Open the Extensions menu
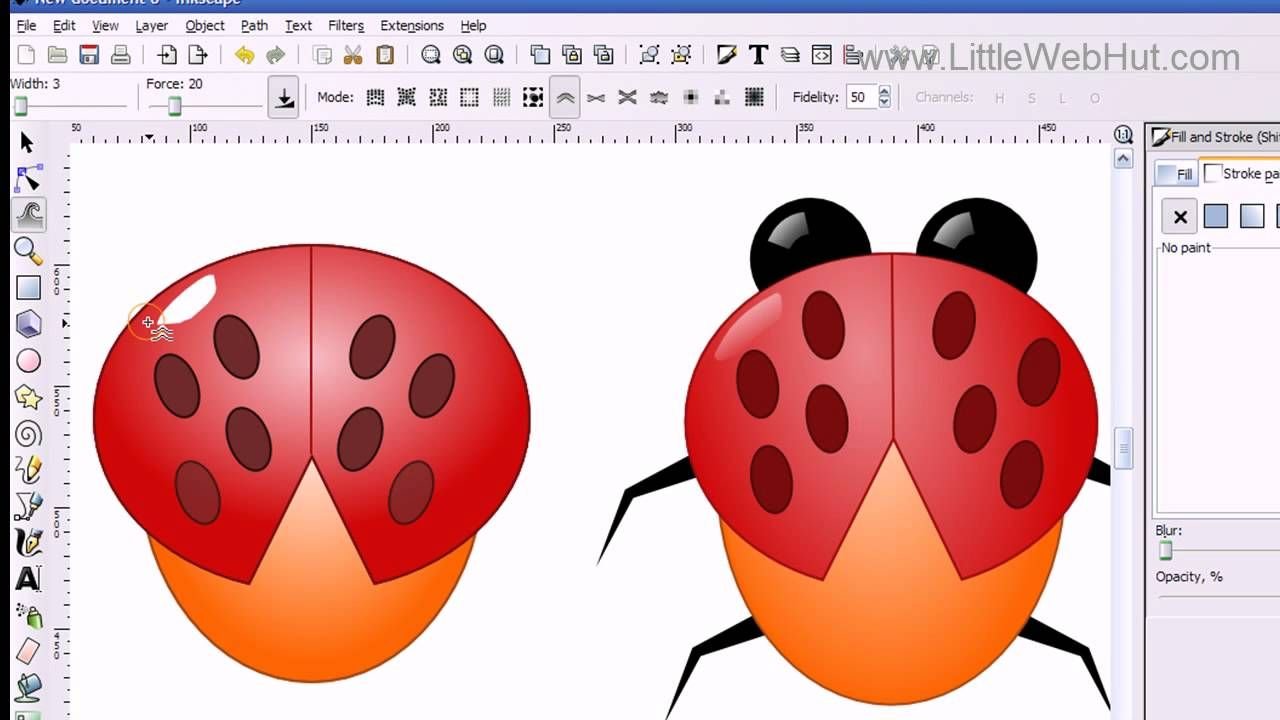 tap(411, 25)
